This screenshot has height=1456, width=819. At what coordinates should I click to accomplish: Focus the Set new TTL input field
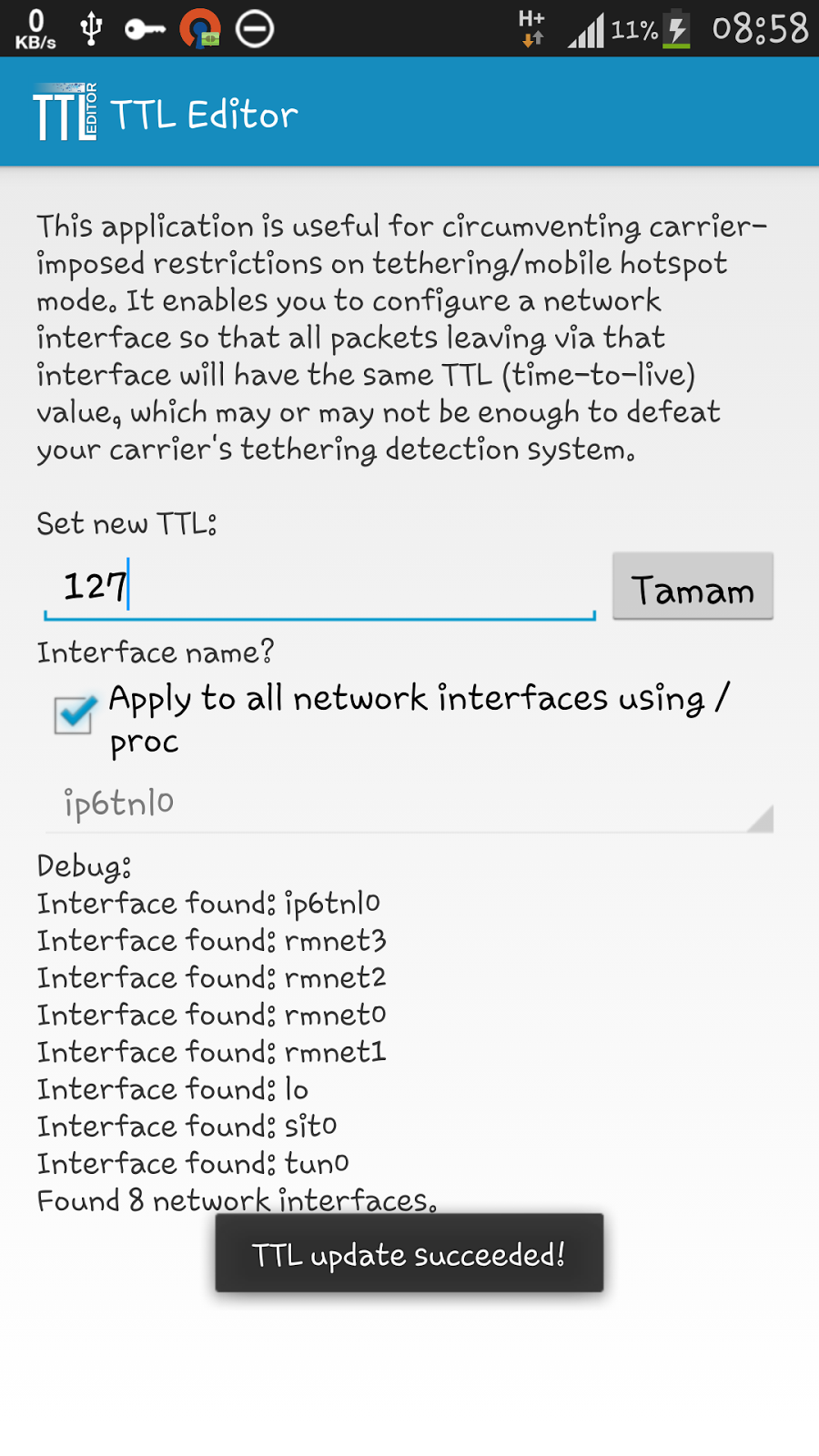[319, 587]
